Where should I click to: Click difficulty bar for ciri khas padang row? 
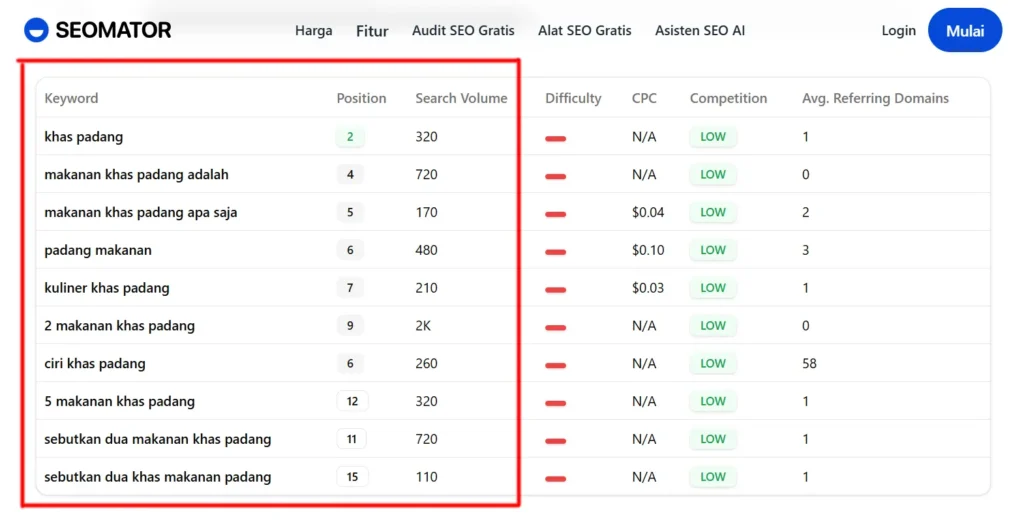555,366
